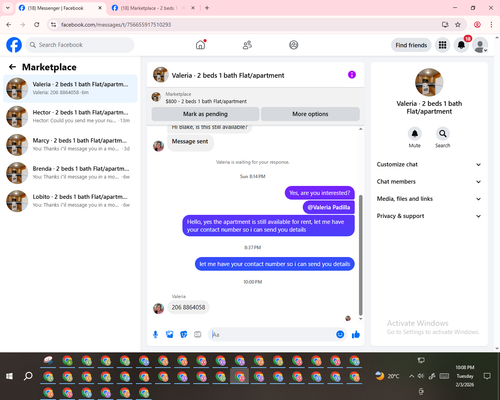The height and width of the screenshot is (400, 500).
Task: Switch to the Marketplace - 2 beds tab
Action: (x=153, y=8)
